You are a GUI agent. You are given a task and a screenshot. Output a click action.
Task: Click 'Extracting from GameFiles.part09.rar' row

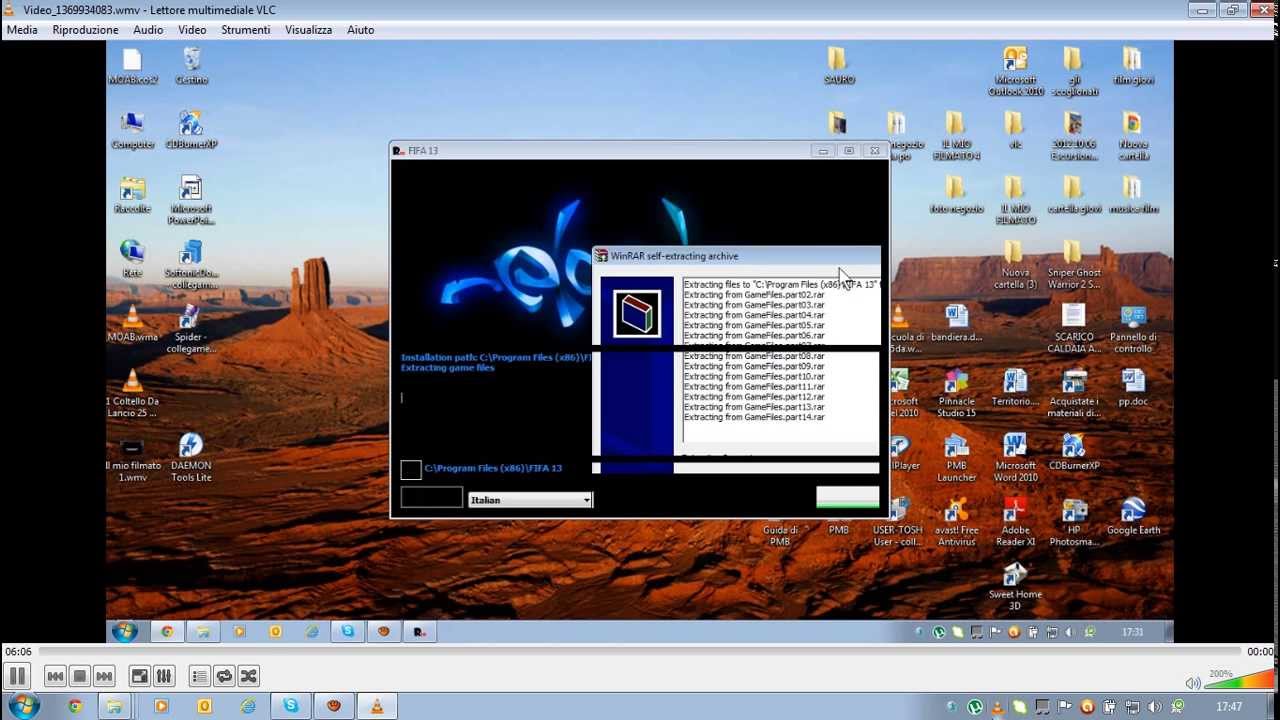(x=754, y=366)
